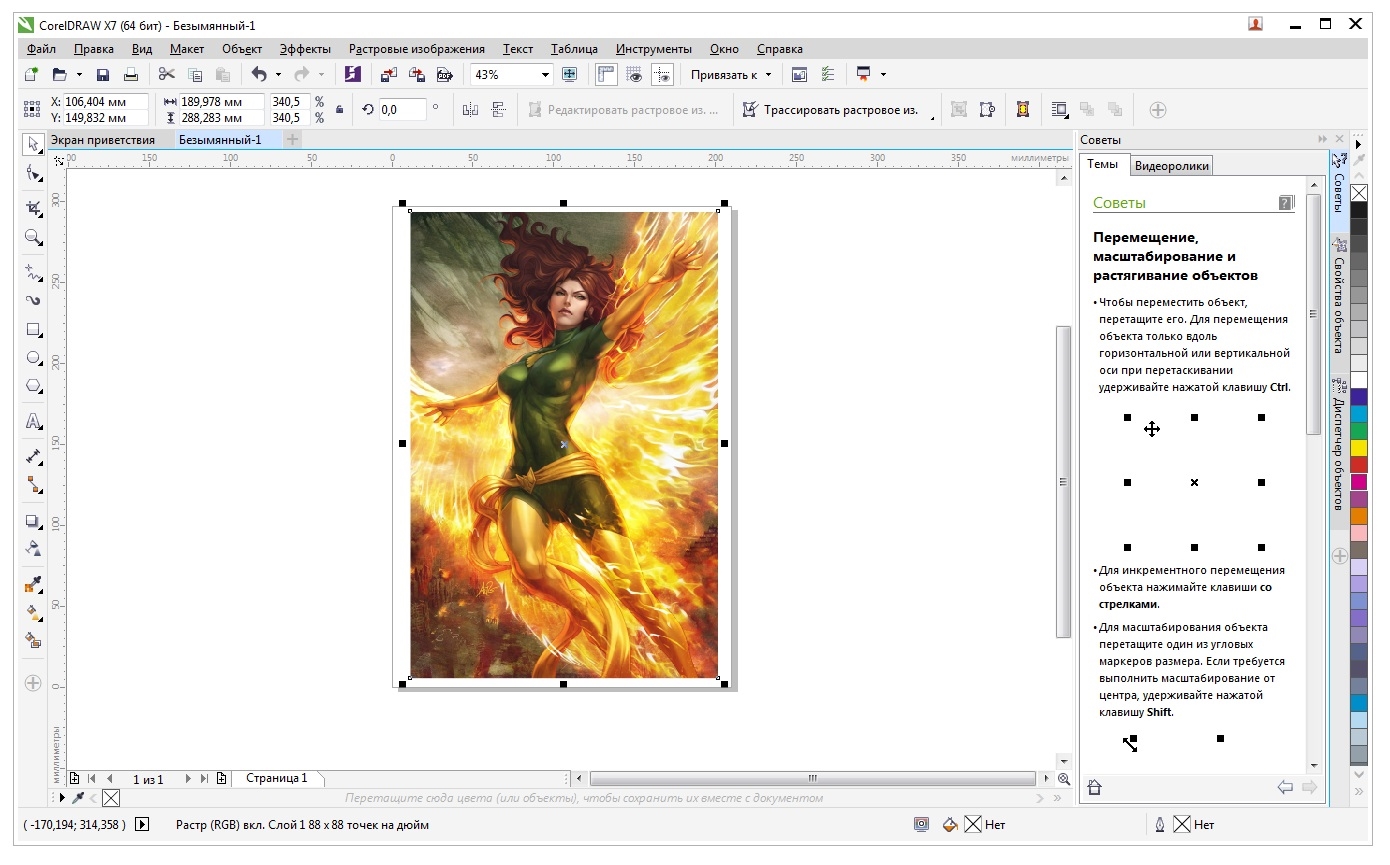
Task: Open the zoom level 43% dropdown
Action: pos(545,74)
